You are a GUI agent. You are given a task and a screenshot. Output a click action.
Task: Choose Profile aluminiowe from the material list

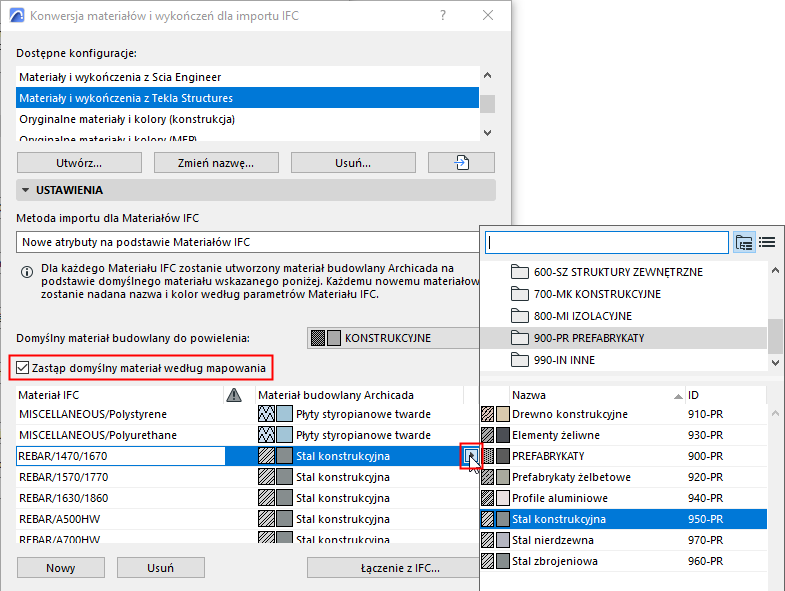click(x=624, y=498)
